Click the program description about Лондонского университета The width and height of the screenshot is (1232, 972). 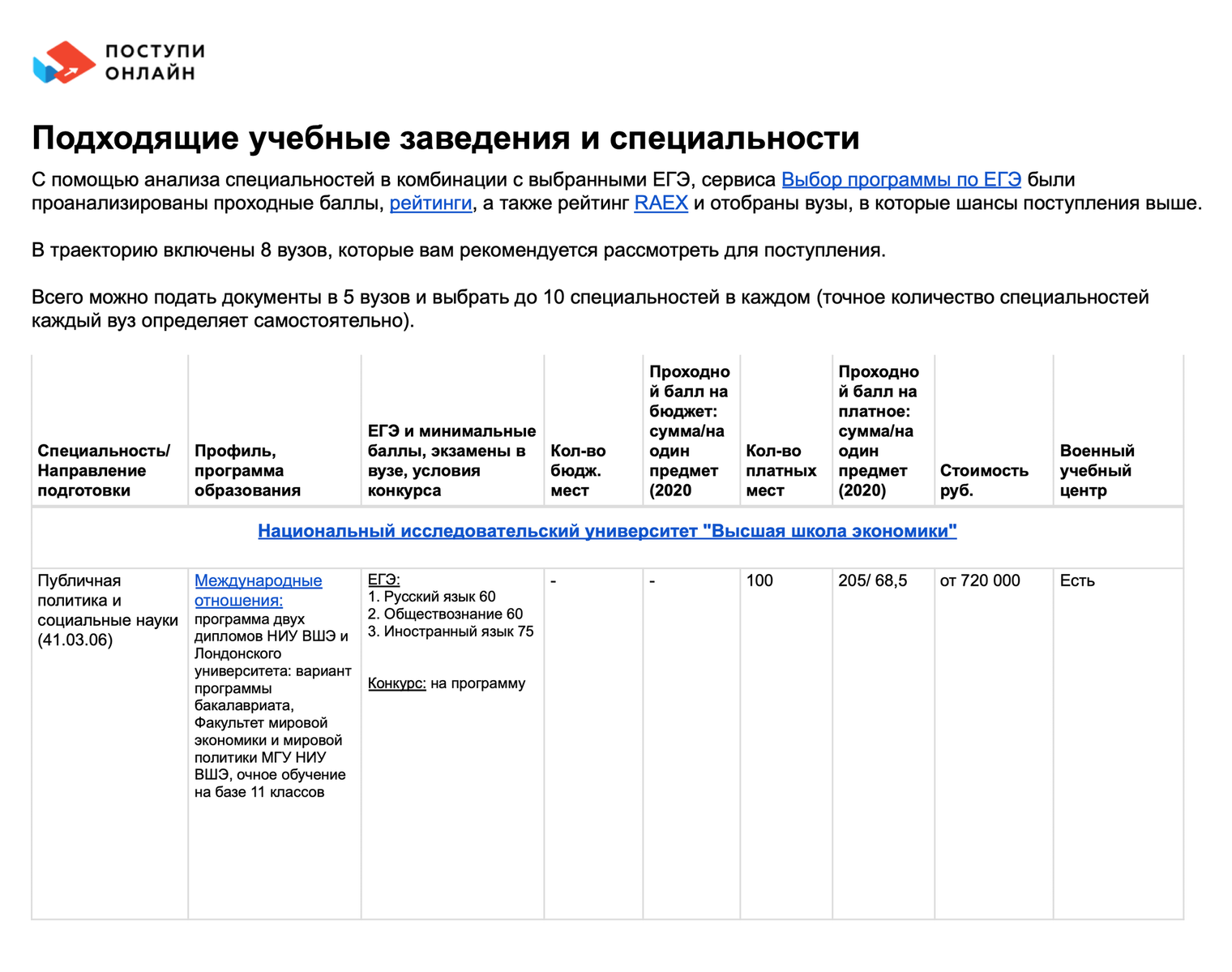tap(272, 705)
